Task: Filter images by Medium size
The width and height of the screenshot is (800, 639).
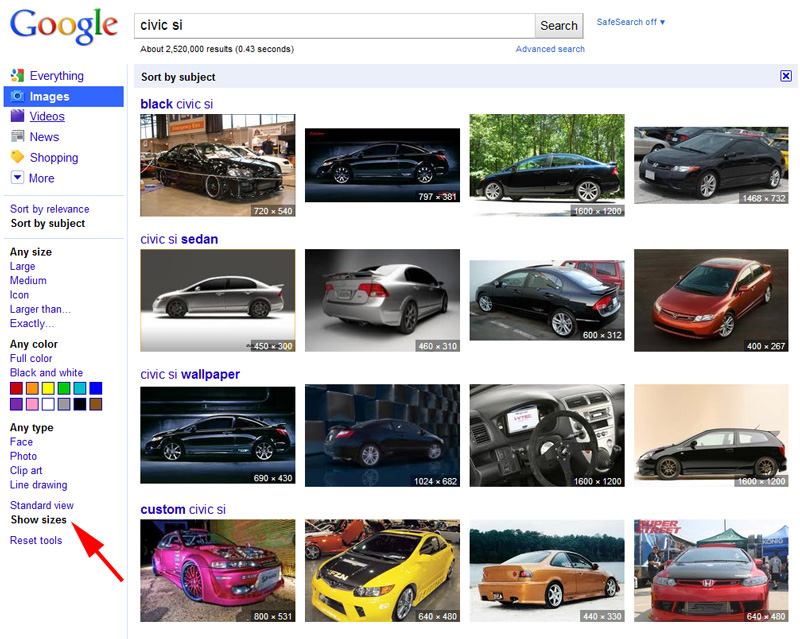Action: [x=28, y=280]
